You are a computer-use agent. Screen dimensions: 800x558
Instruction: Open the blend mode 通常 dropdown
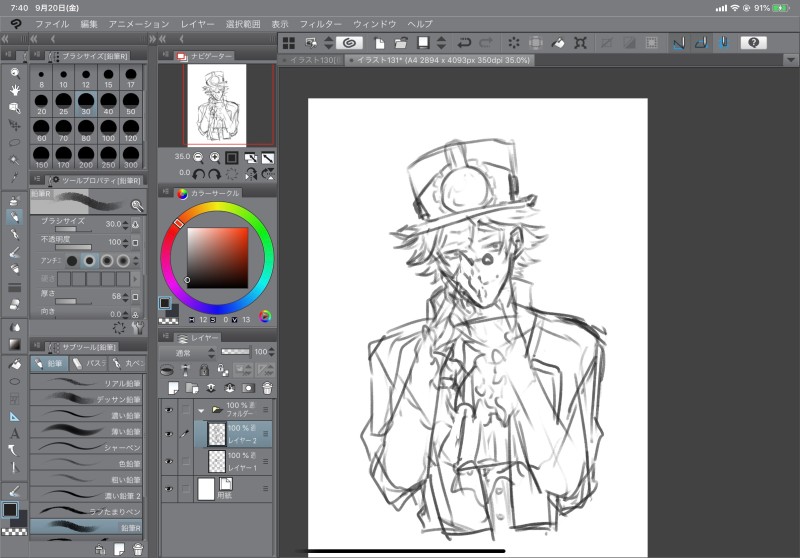point(188,352)
